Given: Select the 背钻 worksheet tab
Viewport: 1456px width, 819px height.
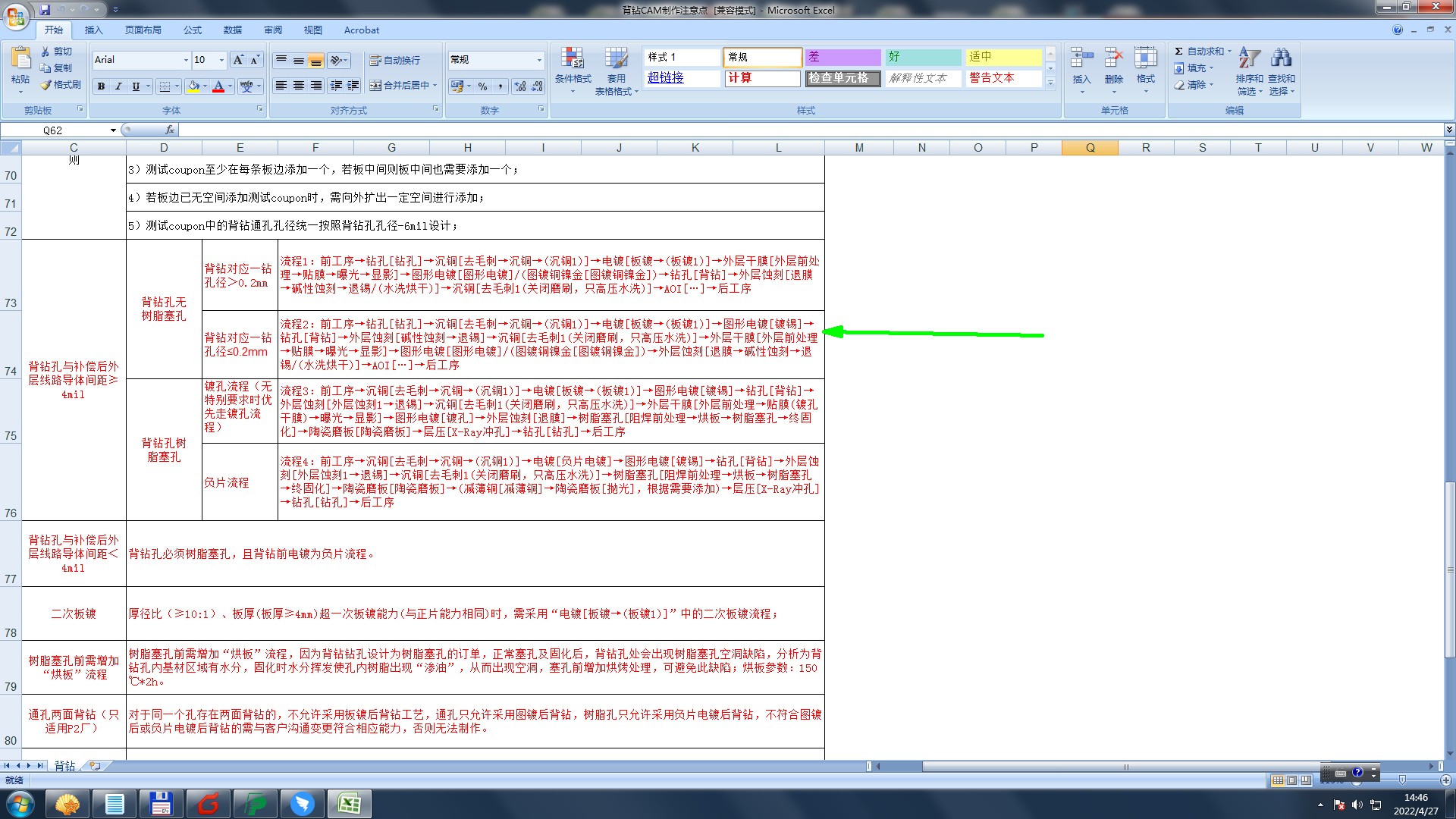Looking at the screenshot, I should 65,766.
